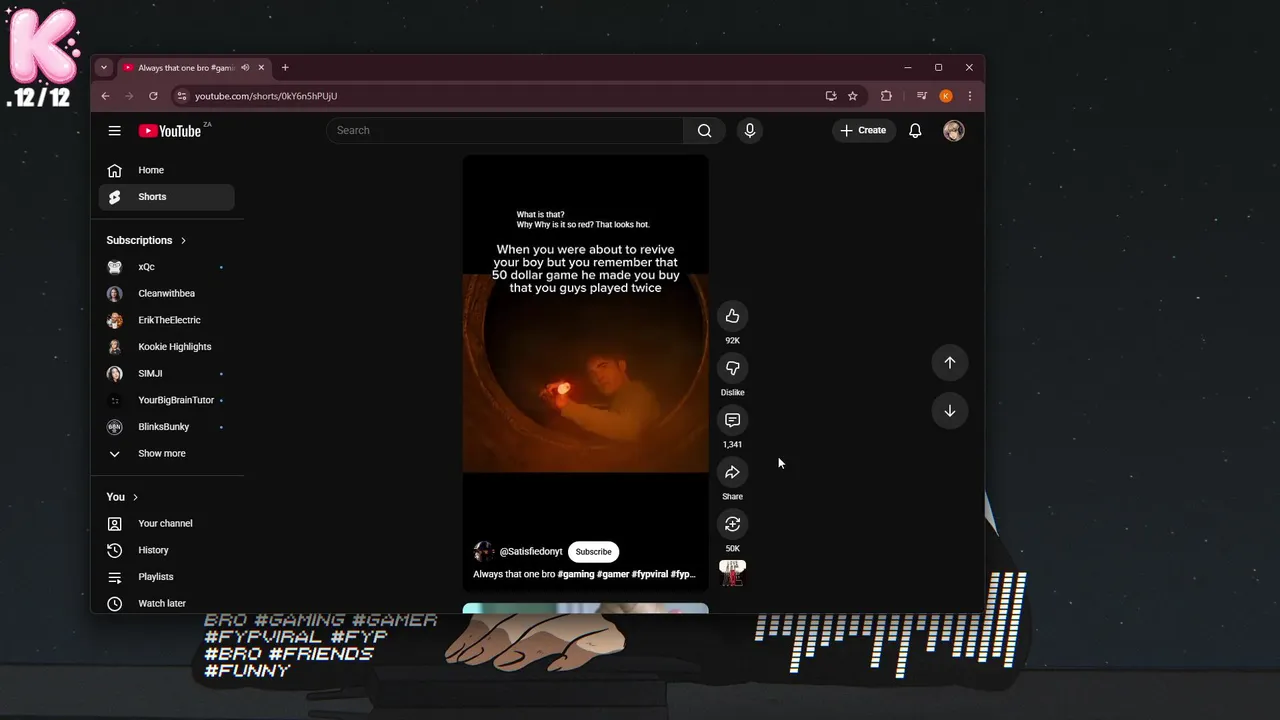The image size is (1280, 720).
Task: Open the BlinksBunky channel
Action: (x=166, y=427)
